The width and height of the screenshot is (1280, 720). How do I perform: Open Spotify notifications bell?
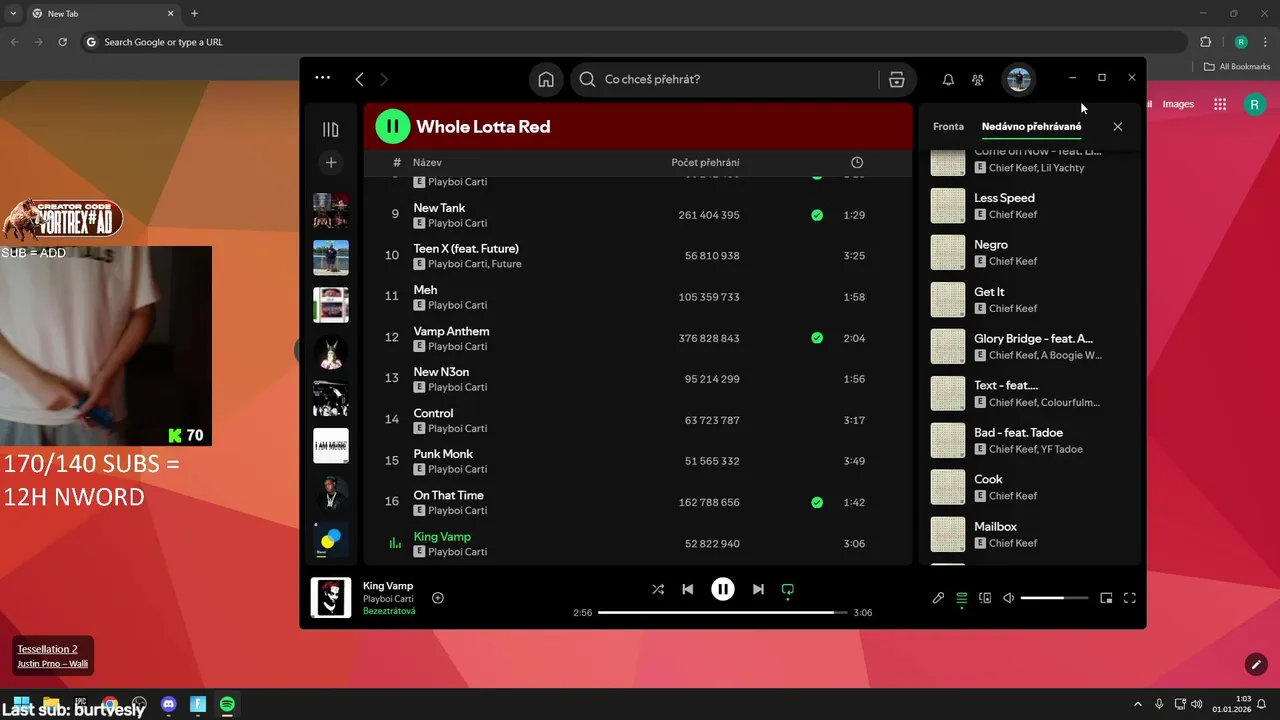[x=948, y=80]
